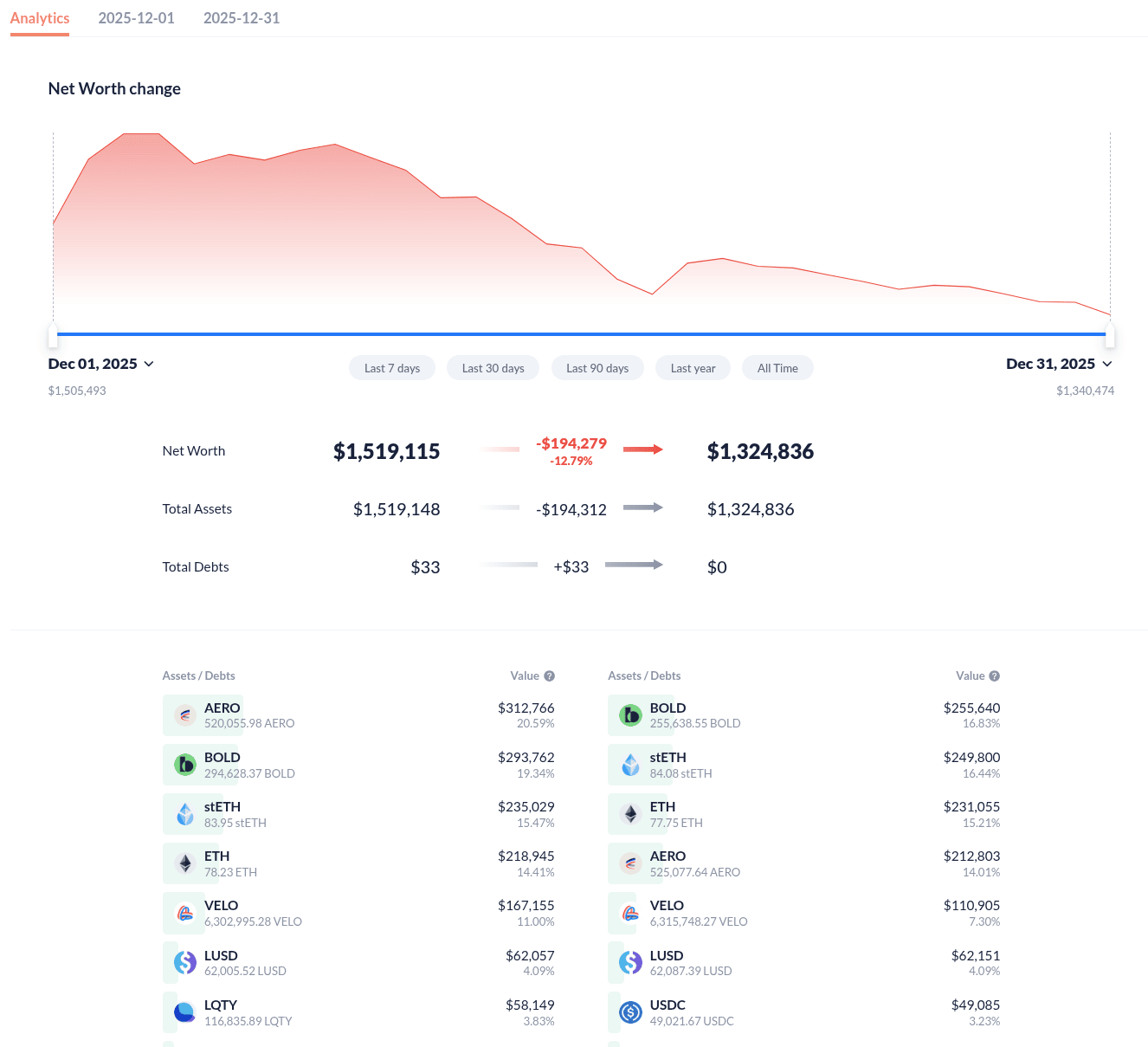Screen dimensions: 1148x1047
Task: Click the VELO token icon in left column
Action: click(184, 912)
